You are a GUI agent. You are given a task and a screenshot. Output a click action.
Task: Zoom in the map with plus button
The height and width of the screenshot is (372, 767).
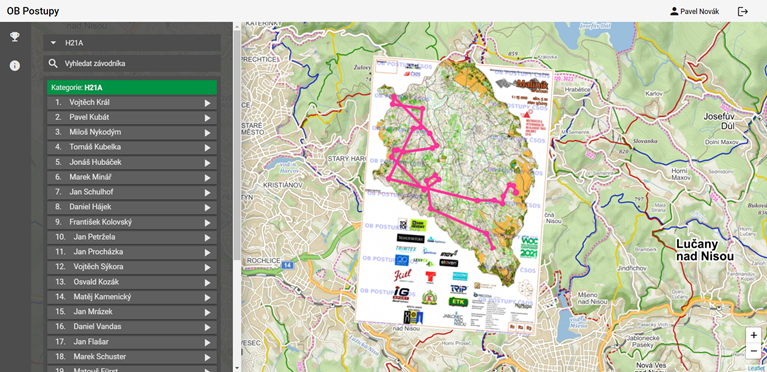[x=753, y=335]
